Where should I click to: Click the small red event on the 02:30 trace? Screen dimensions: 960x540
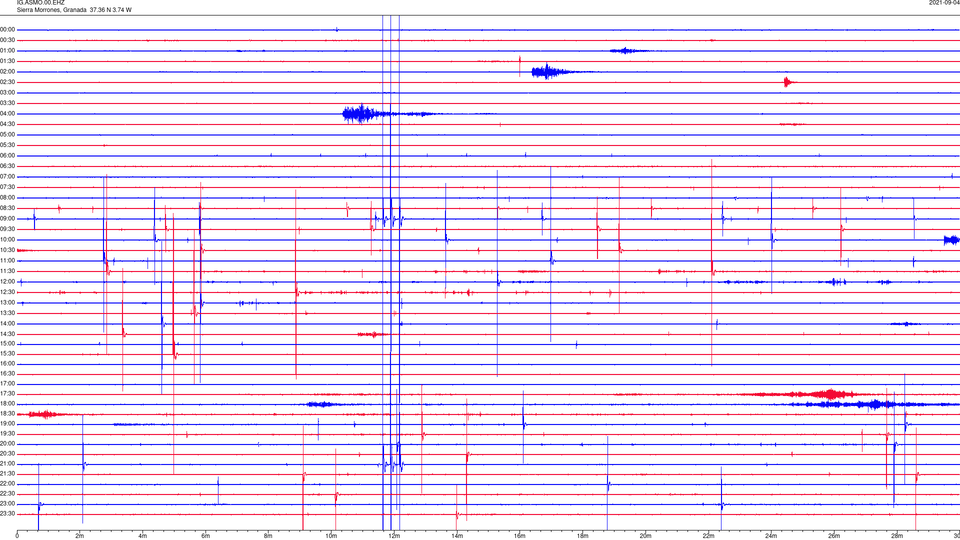(789, 81)
